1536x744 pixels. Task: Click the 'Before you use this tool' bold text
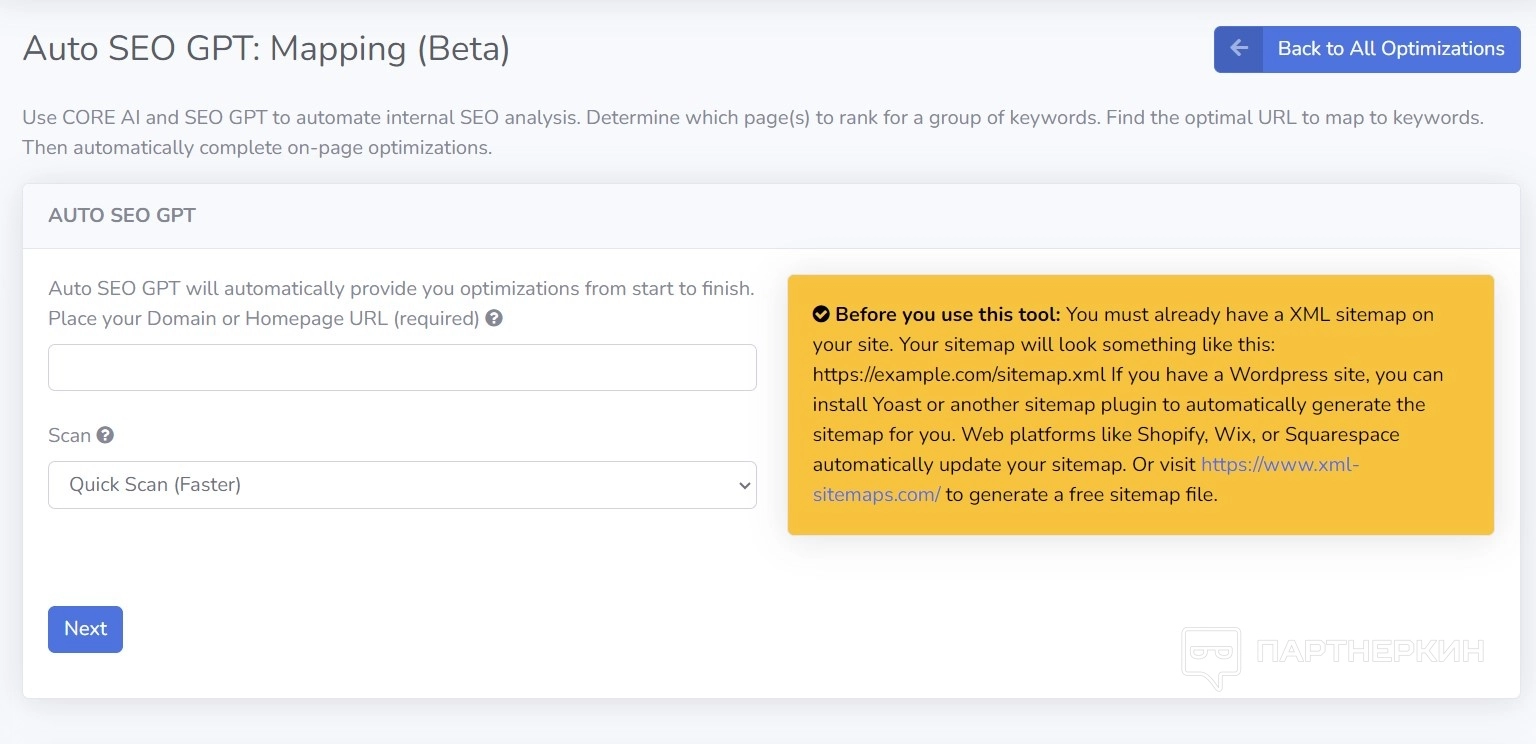947,315
